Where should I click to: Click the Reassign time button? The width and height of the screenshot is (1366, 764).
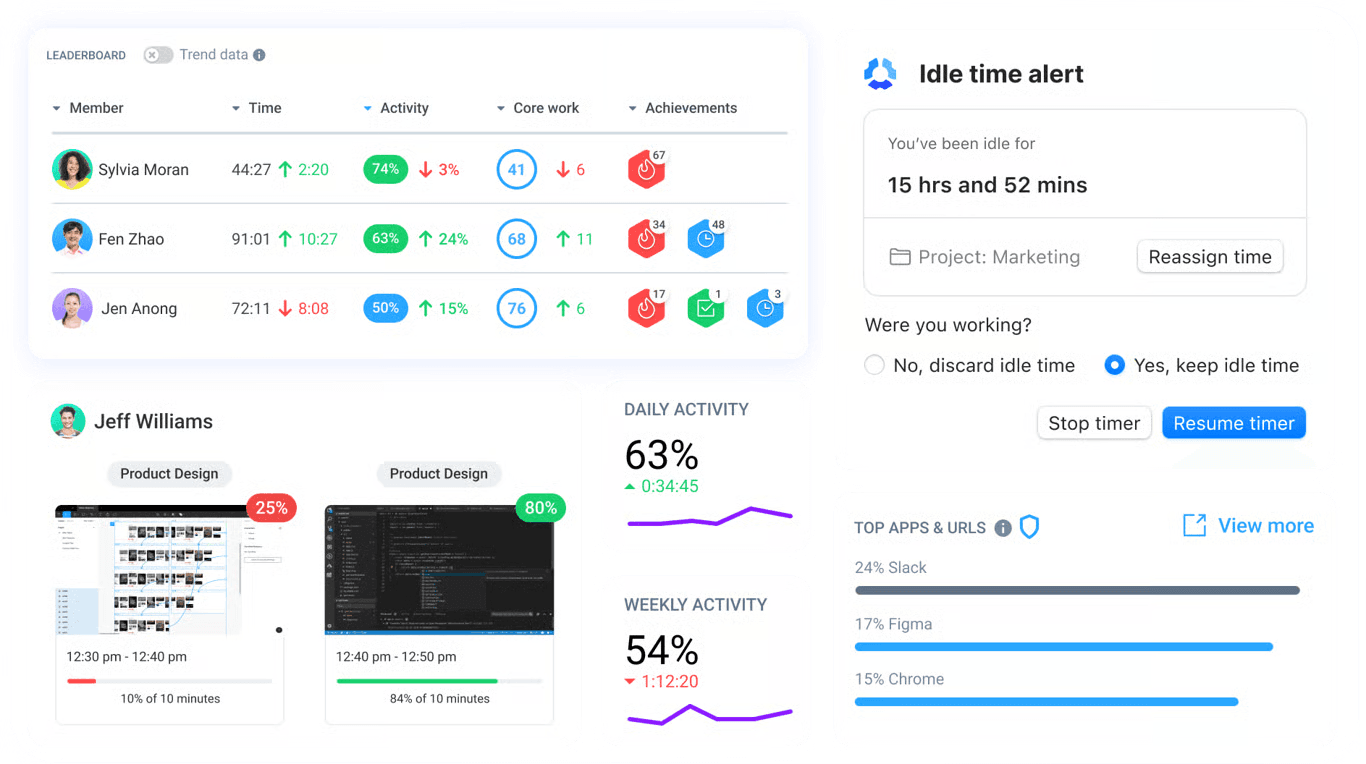[x=1210, y=256]
